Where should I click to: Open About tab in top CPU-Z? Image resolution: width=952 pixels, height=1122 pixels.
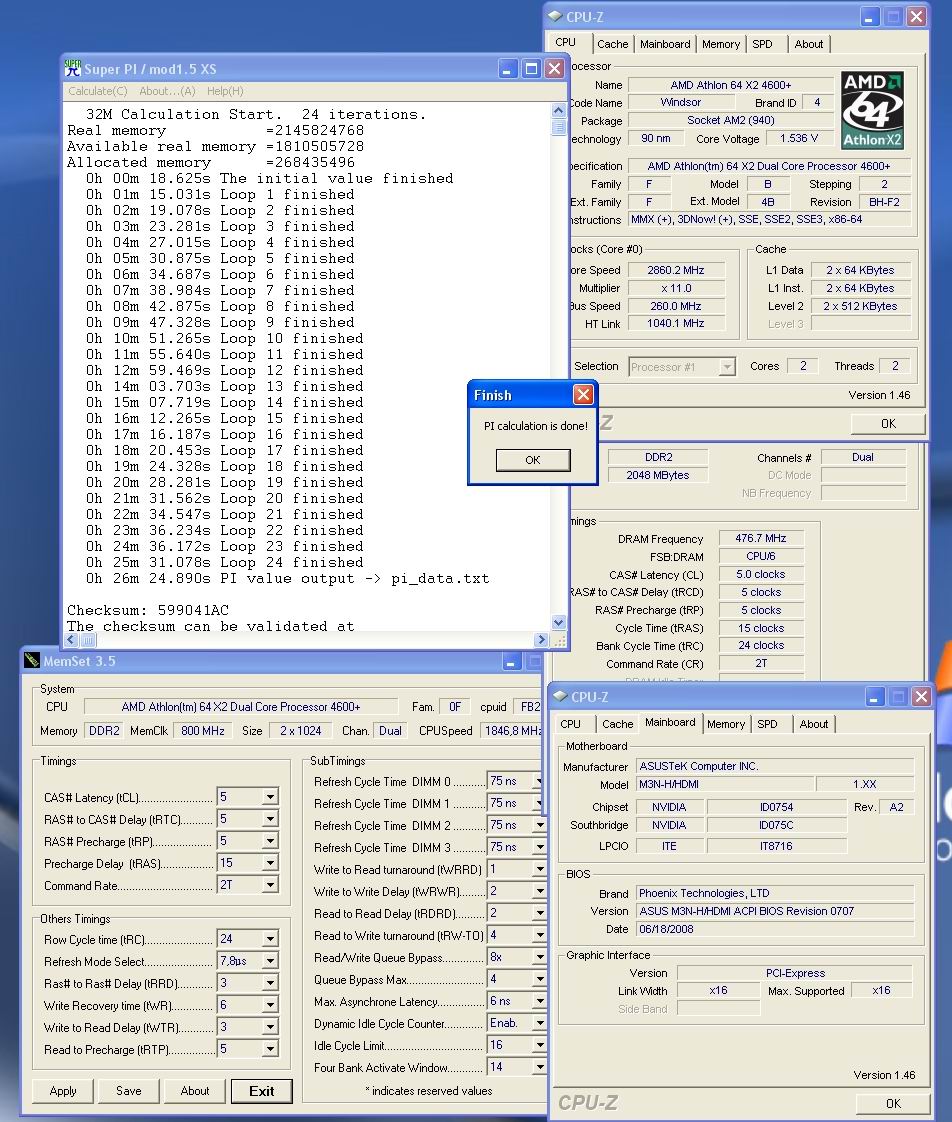tap(808, 44)
